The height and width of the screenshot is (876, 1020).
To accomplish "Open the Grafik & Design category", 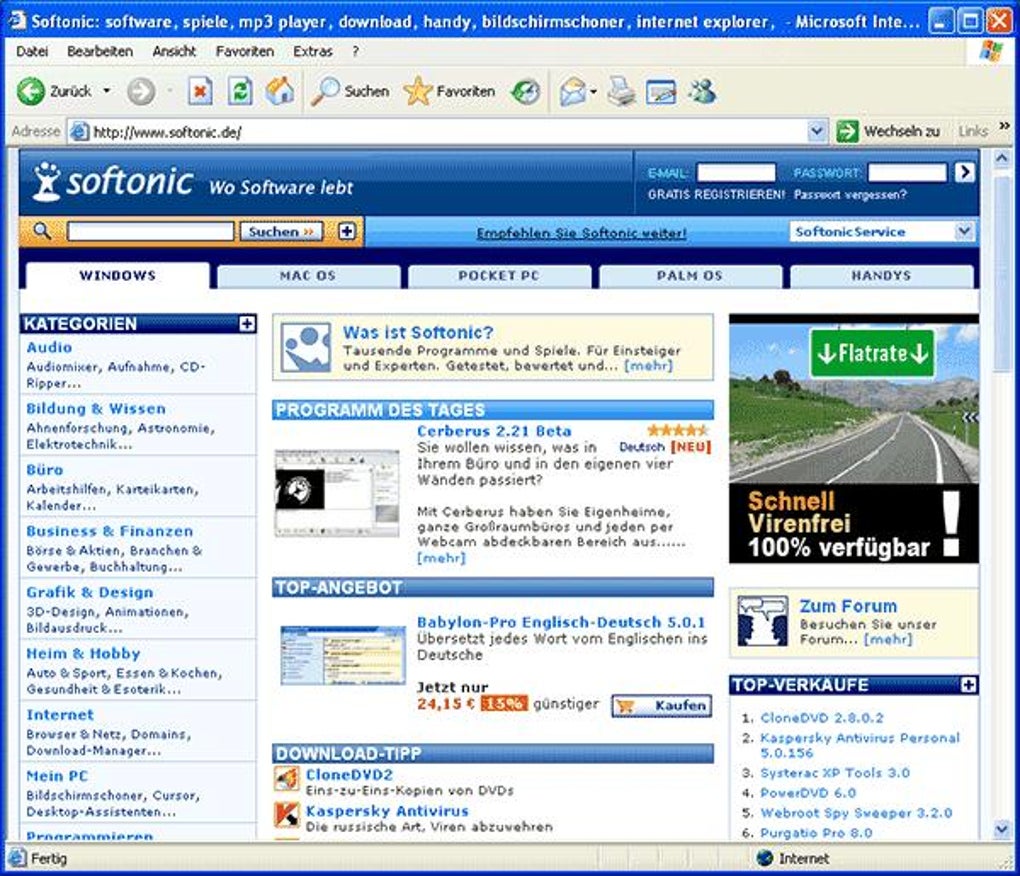I will click(90, 592).
